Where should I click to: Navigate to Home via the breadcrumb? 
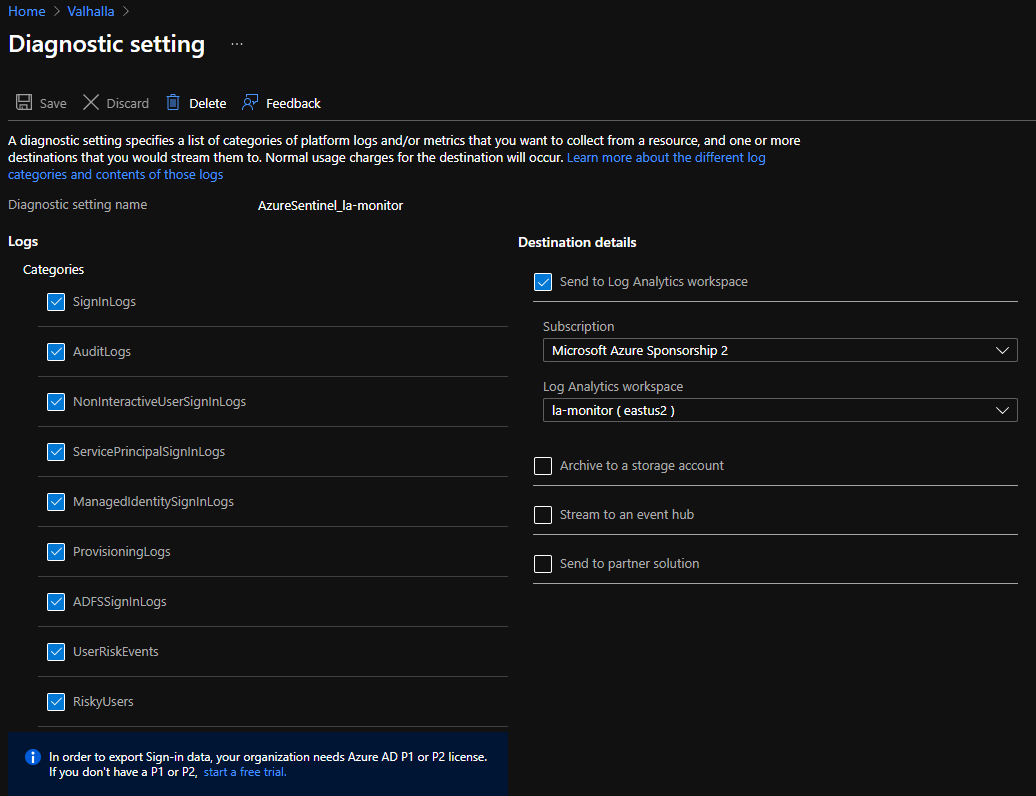point(26,11)
